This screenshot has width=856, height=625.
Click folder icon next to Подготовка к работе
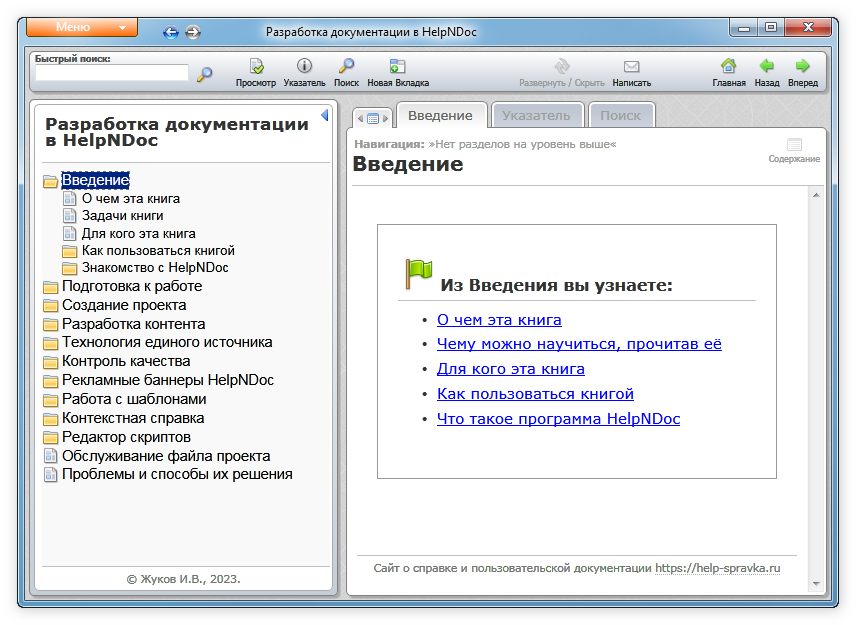pos(50,287)
